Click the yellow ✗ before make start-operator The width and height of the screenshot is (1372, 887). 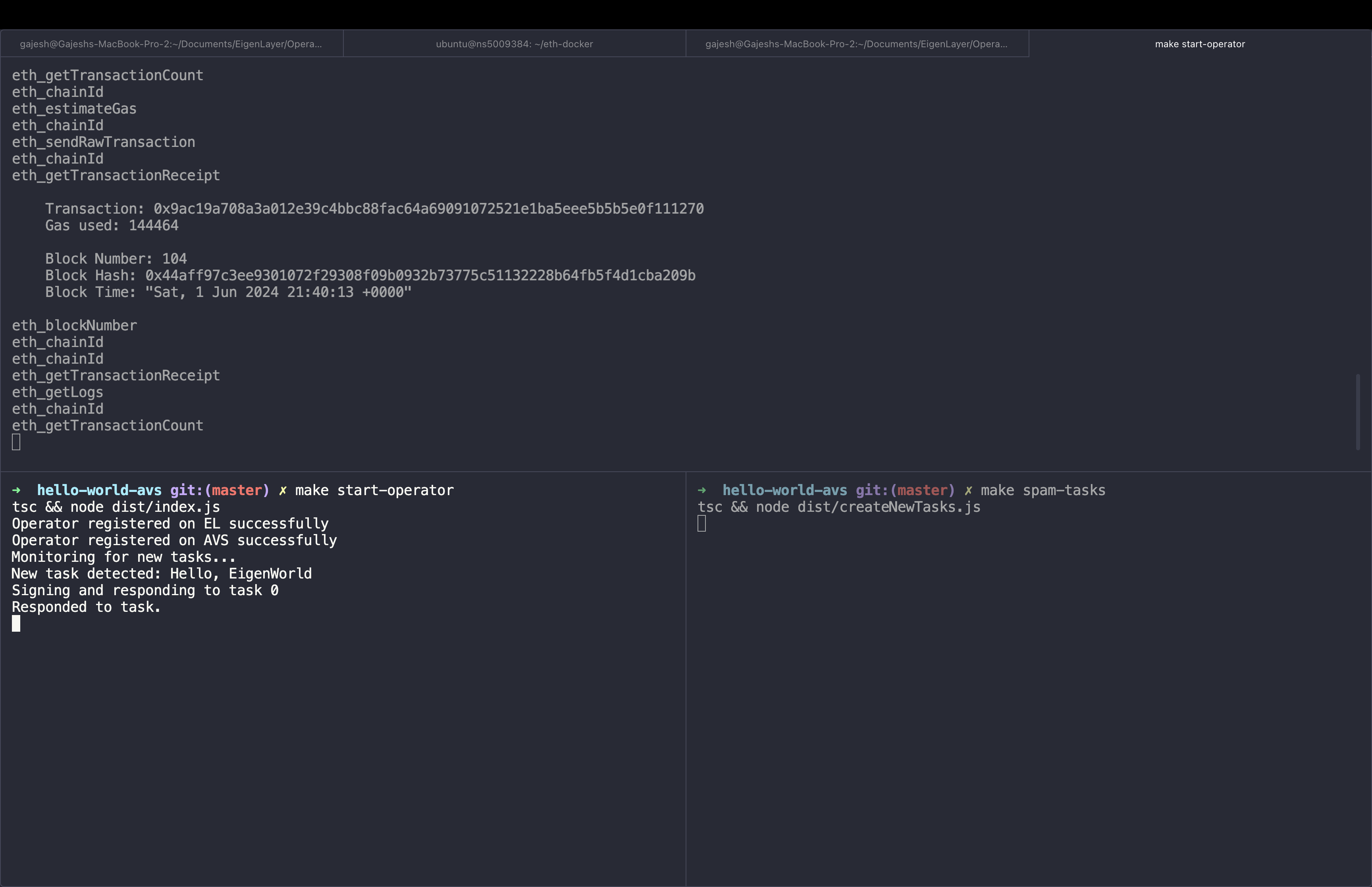[283, 490]
